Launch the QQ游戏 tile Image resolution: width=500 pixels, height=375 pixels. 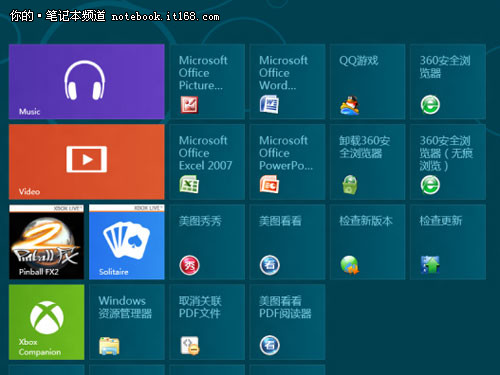[x=367, y=82]
